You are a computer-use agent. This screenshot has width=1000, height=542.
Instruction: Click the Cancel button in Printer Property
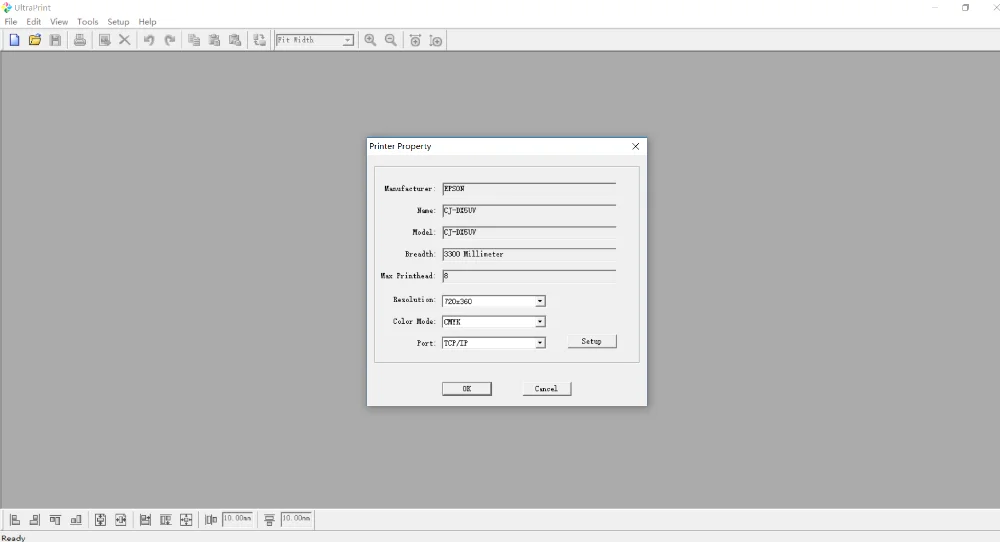click(x=547, y=389)
